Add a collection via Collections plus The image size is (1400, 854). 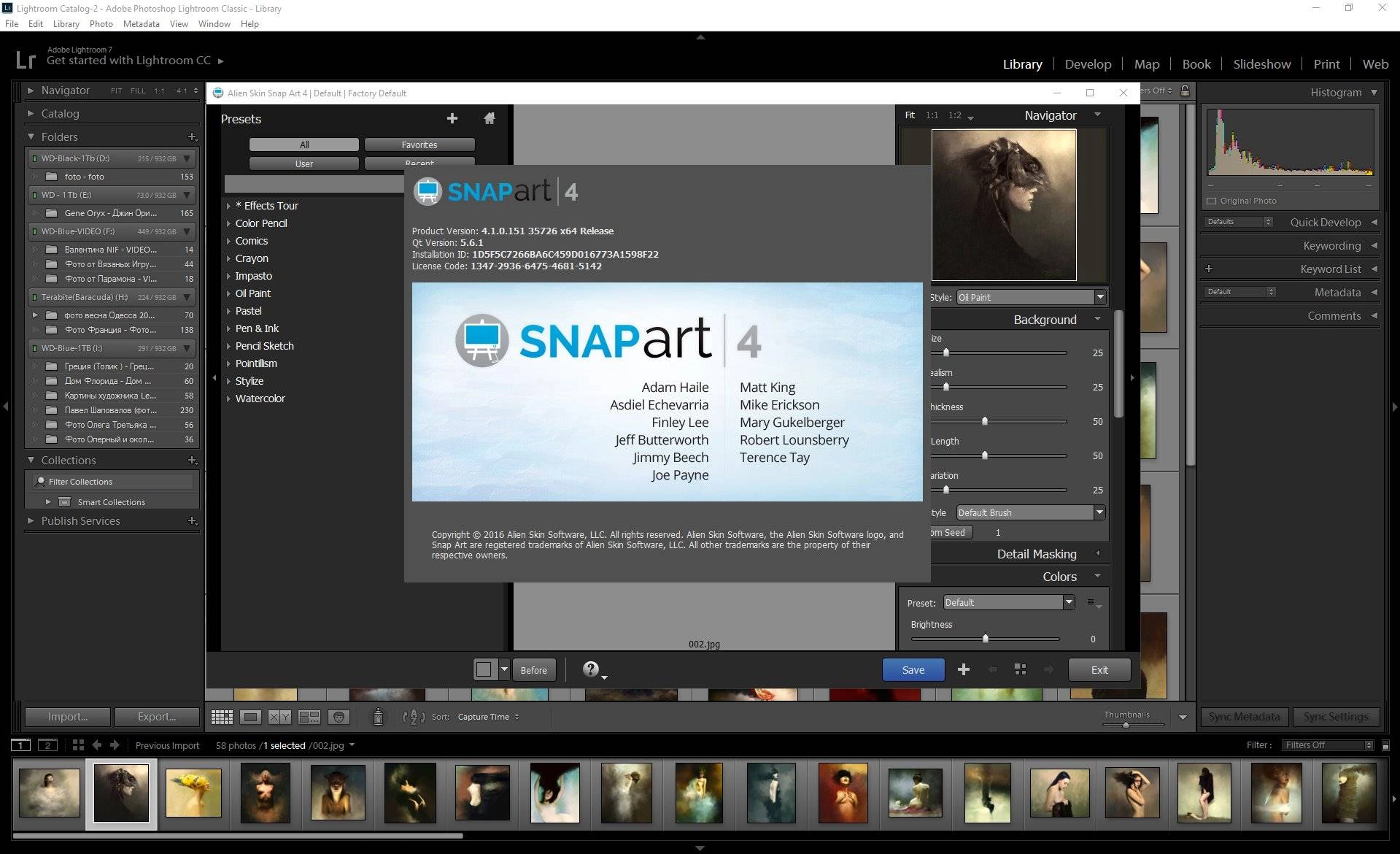193,460
